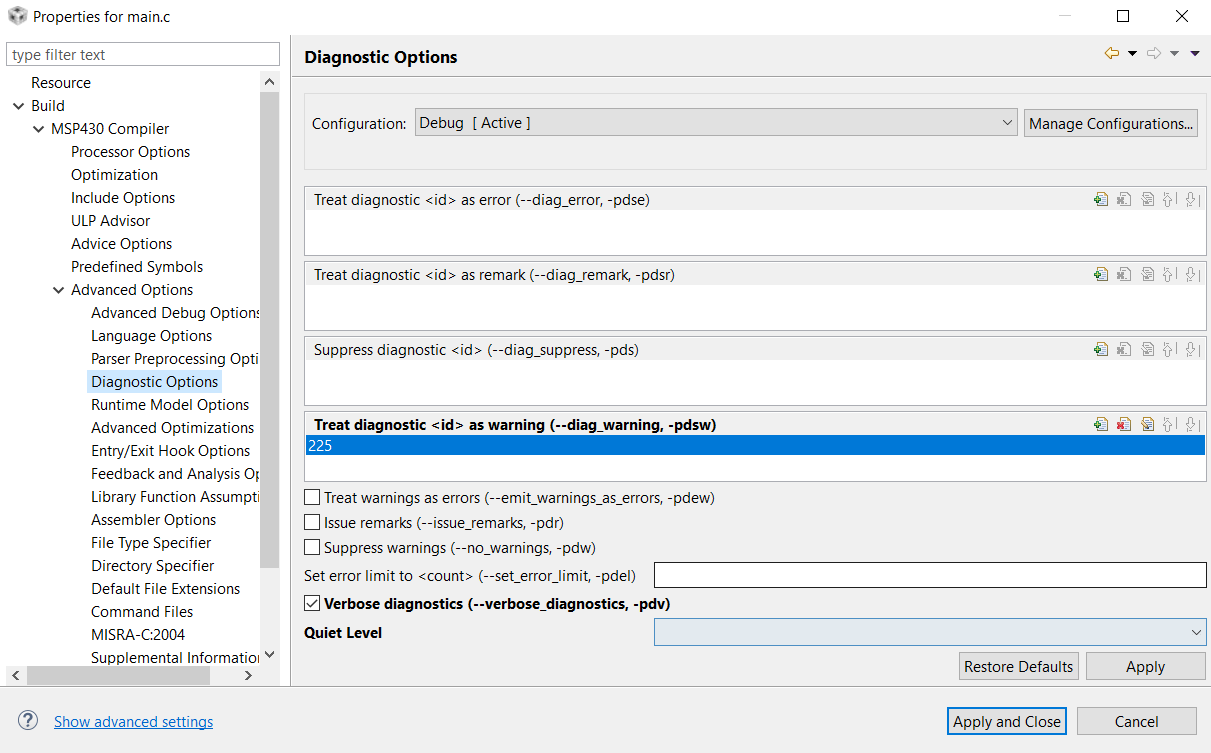Image resolution: width=1211 pixels, height=753 pixels.
Task: Add entry to diag_warning list
Action: [1101, 425]
